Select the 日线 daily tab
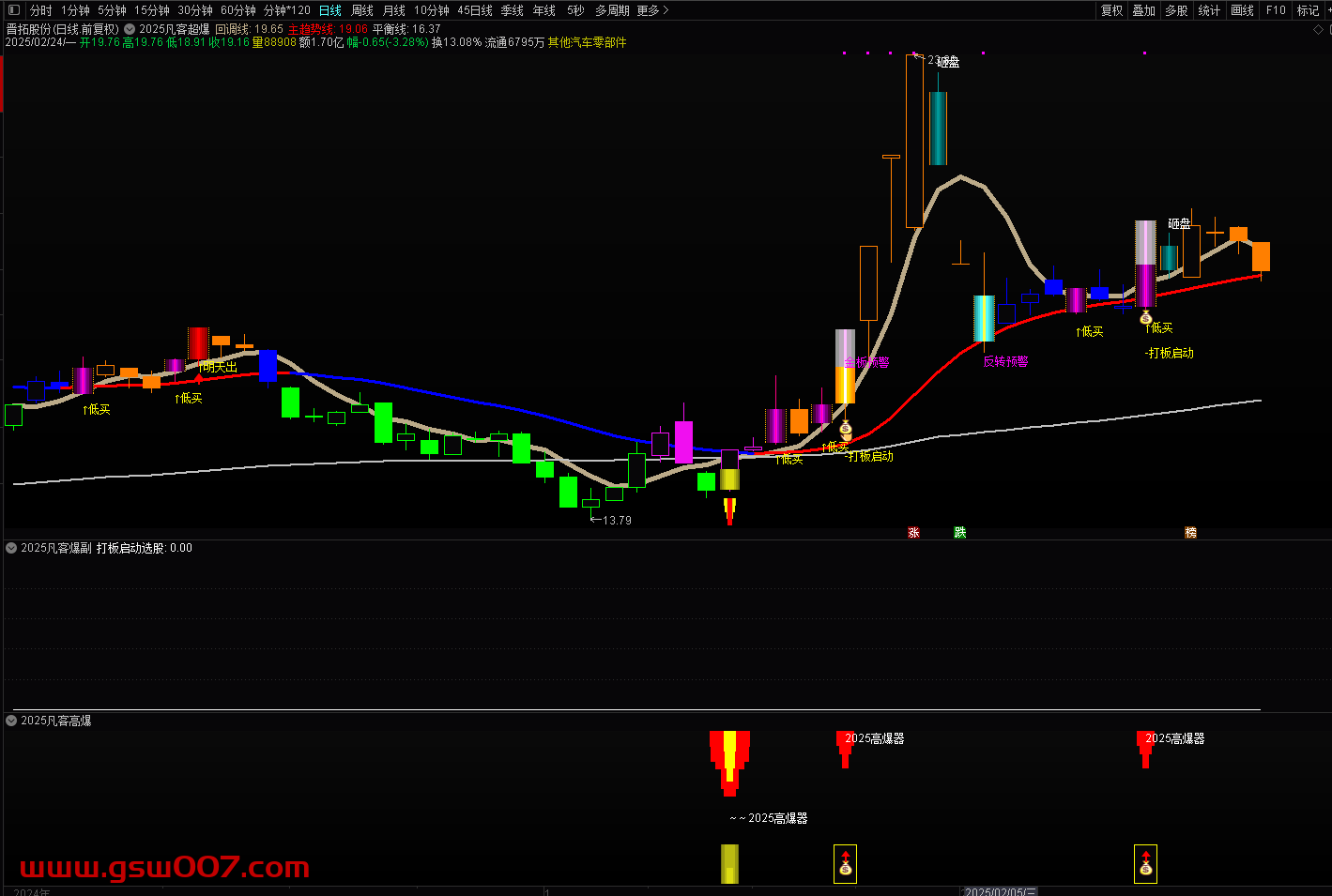 click(330, 10)
